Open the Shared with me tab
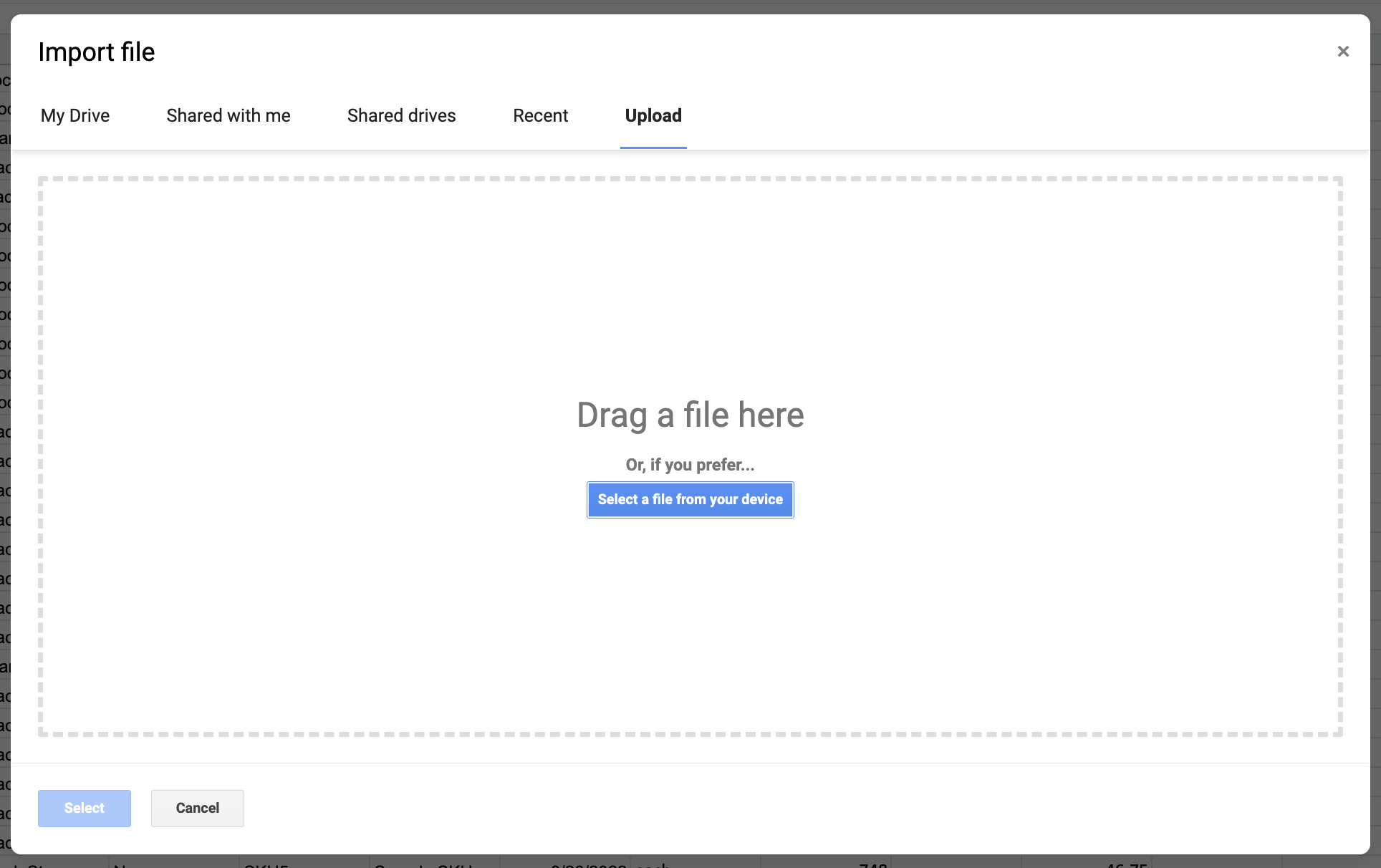This screenshot has height=868, width=1381. coord(228,115)
